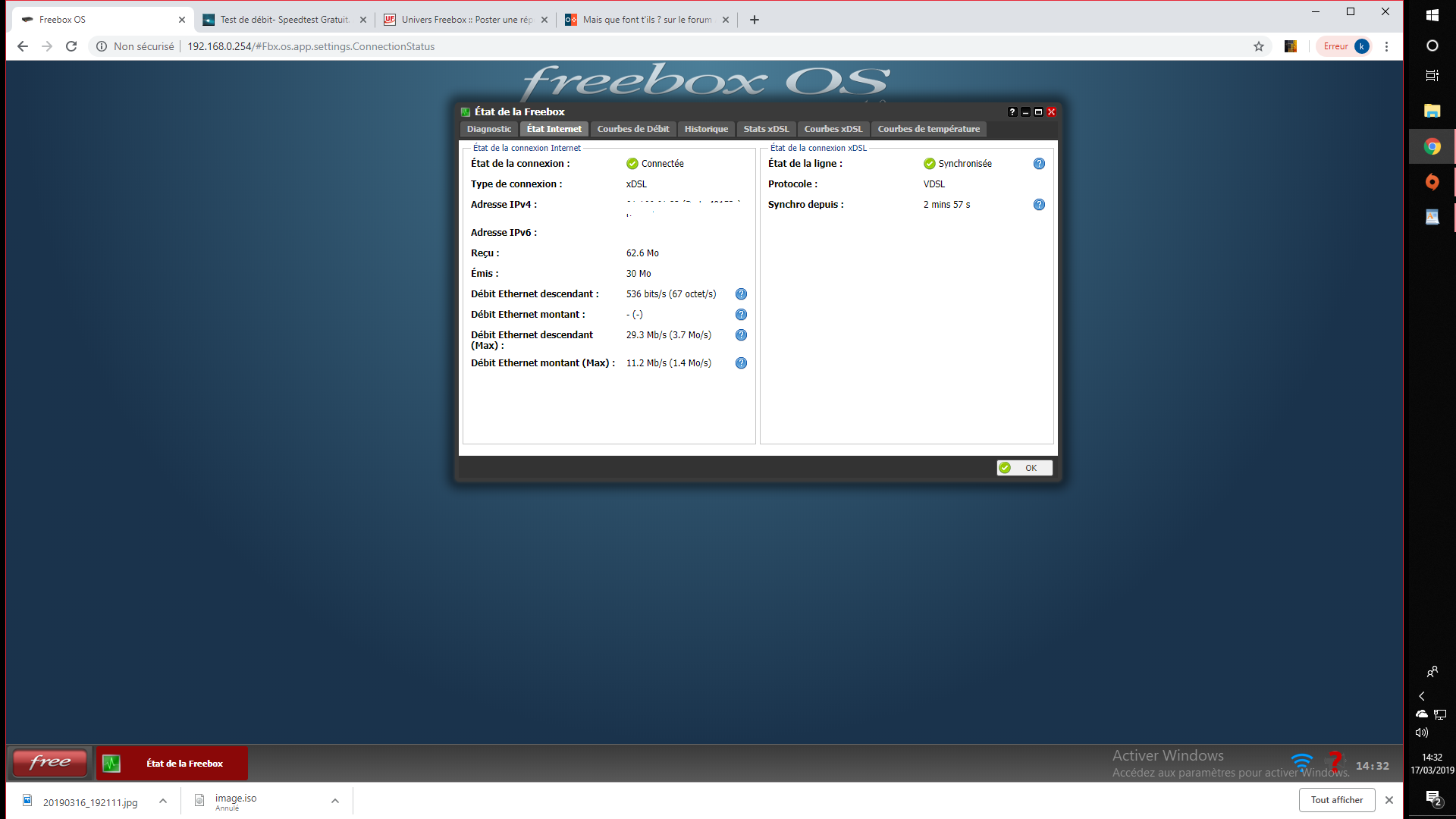Click the 2 mins 57 s sync duration
Viewport: 1456px width, 819px height.
click(946, 205)
